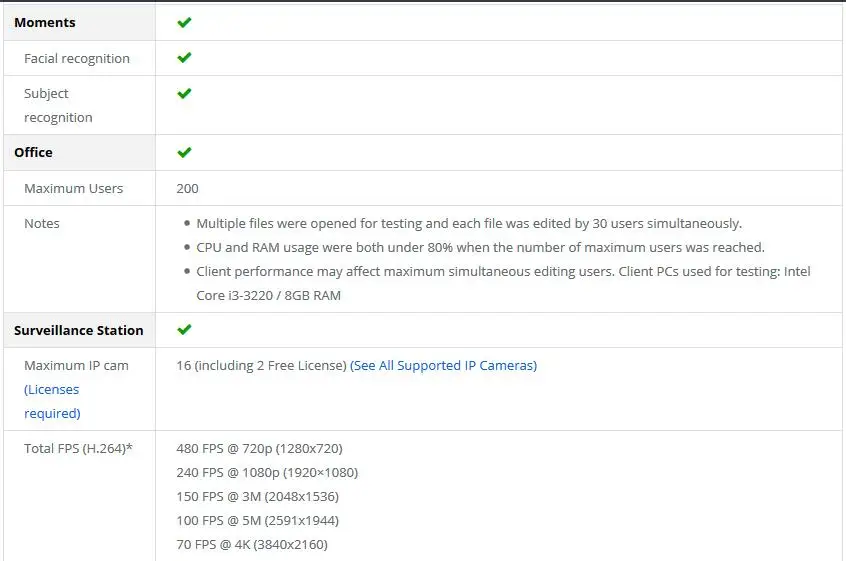846x561 pixels.
Task: Select the Surveillance Station header cell
Action: coord(79,330)
